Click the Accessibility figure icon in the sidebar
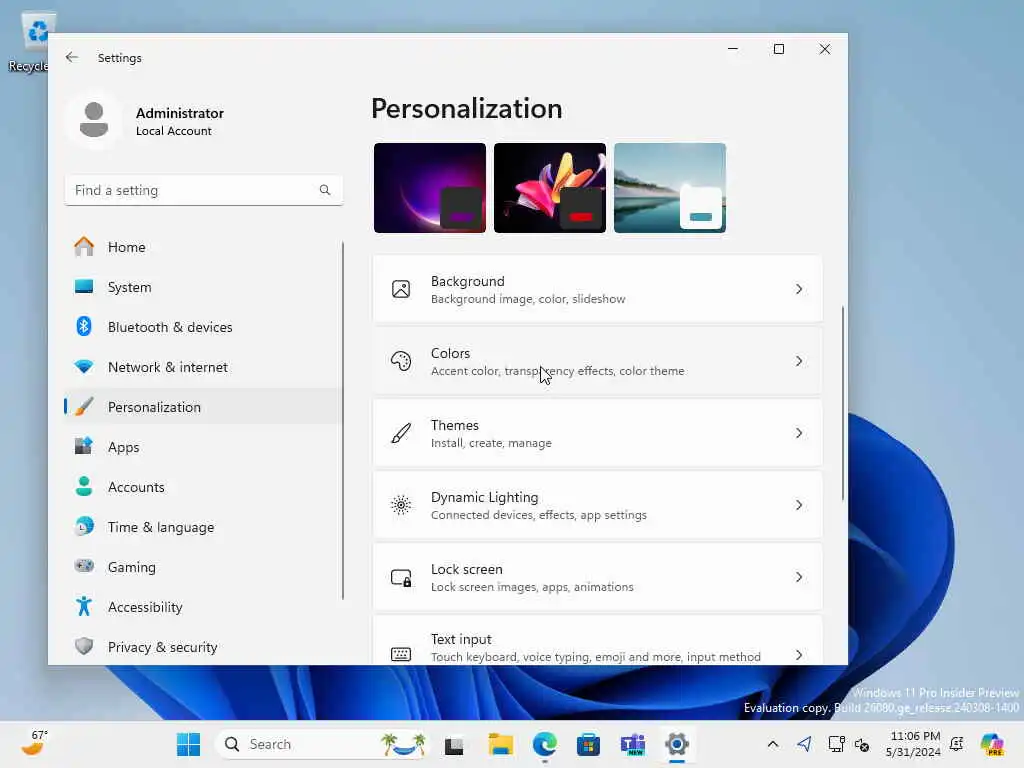1024x768 pixels. [x=84, y=607]
